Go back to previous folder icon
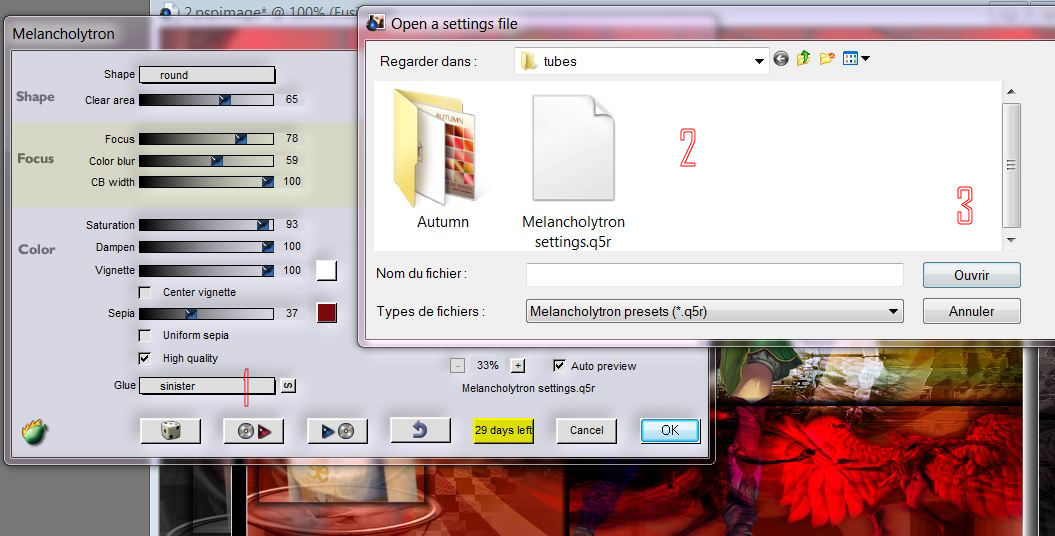The width and height of the screenshot is (1055, 536). click(x=780, y=59)
